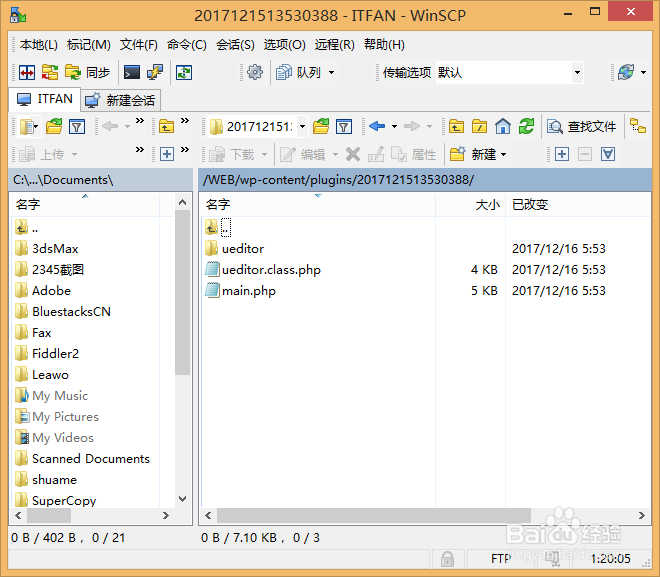Click the blue back arrow in remote panel
Viewport: 660px width, 577px height.
coord(377,126)
